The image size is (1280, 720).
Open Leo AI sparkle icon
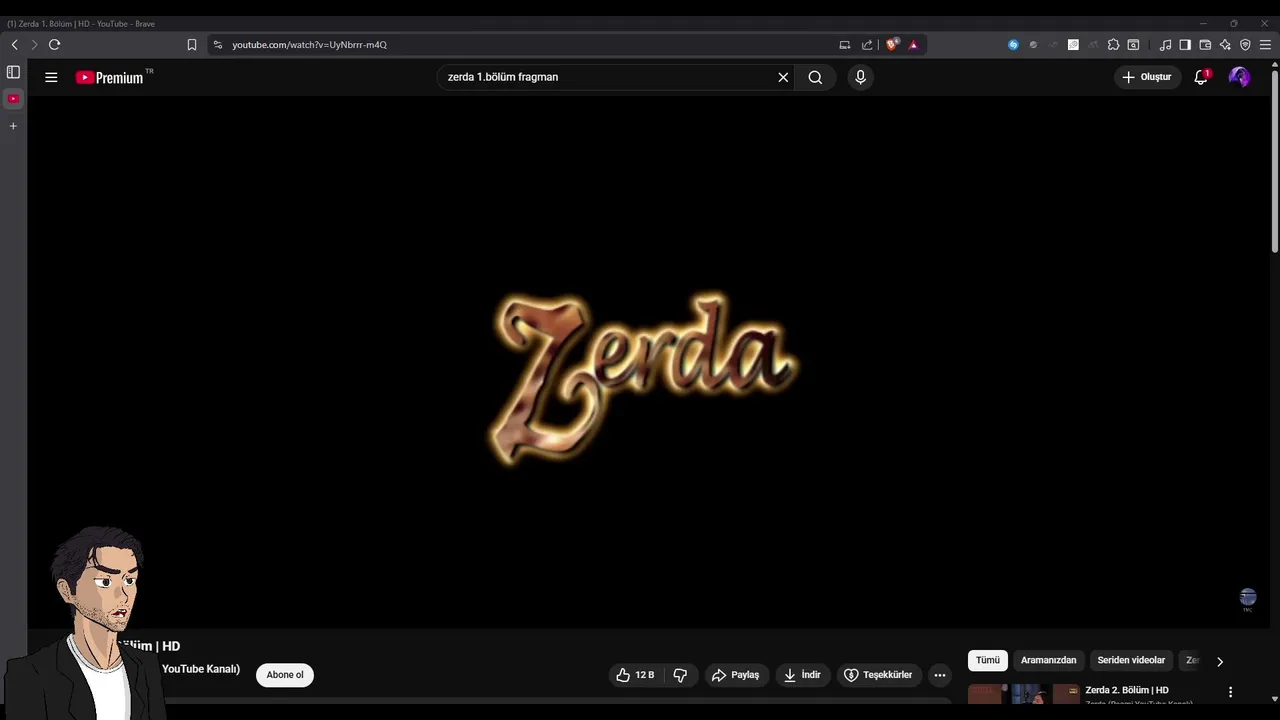point(1225,45)
